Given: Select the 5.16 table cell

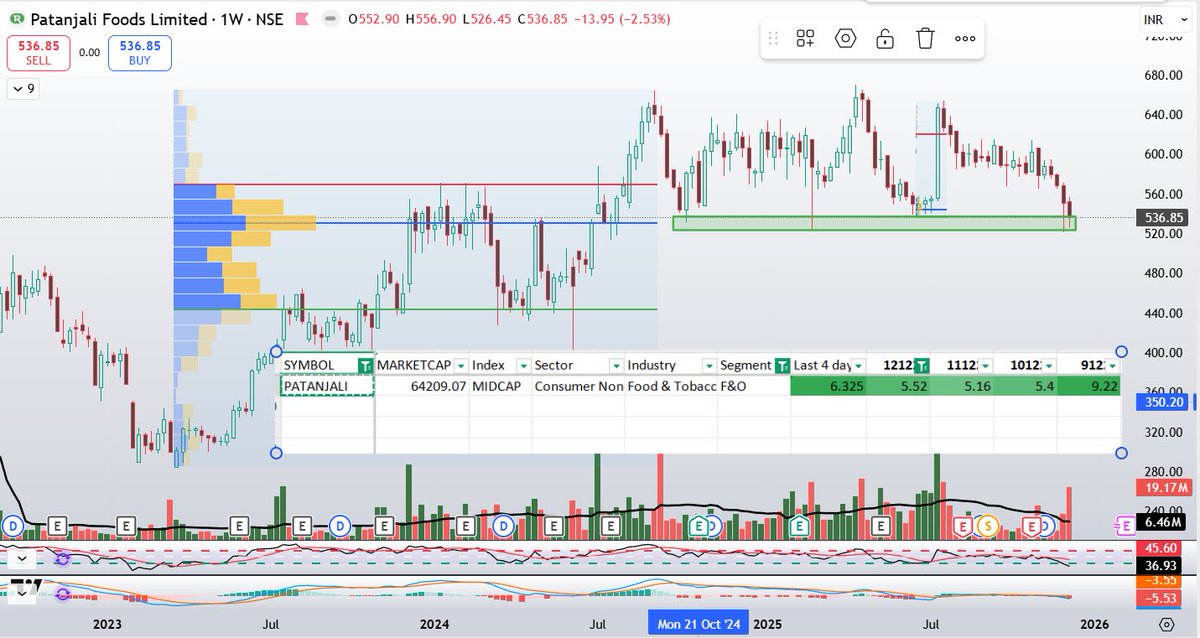Looking at the screenshot, I should [963, 385].
